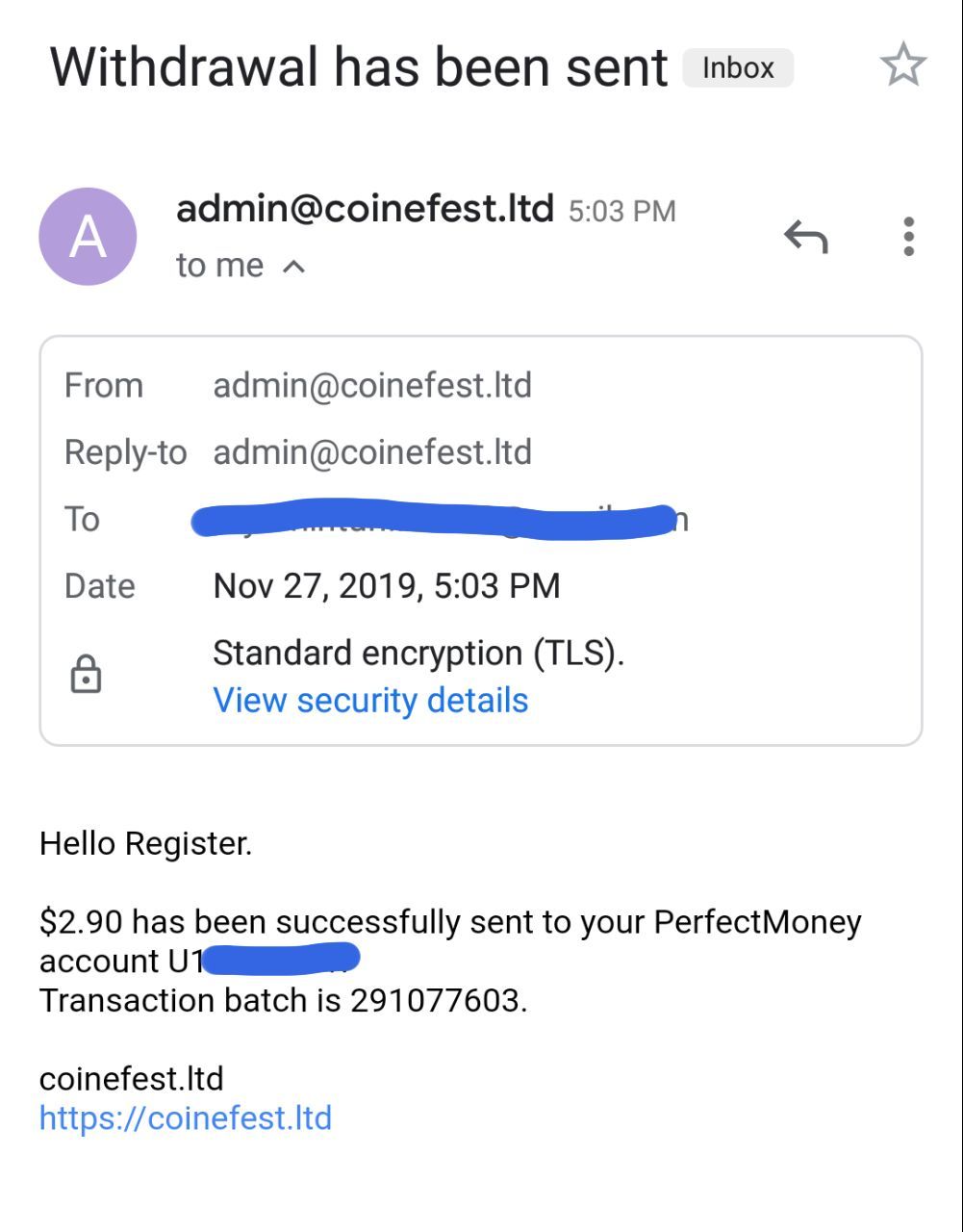Viewport: 963px width, 1232px height.
Task: Open the three-dot more options menu
Action: pos(908,236)
